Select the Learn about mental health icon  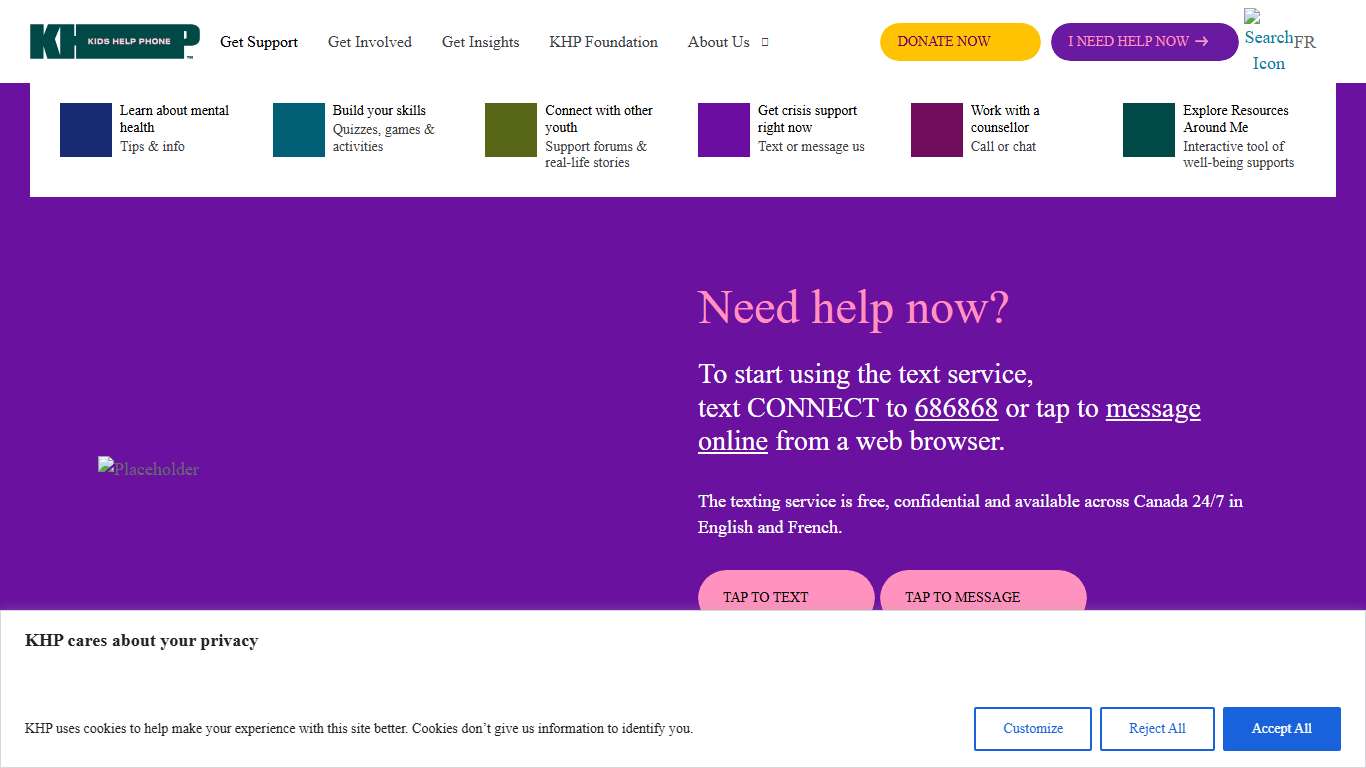click(85, 129)
